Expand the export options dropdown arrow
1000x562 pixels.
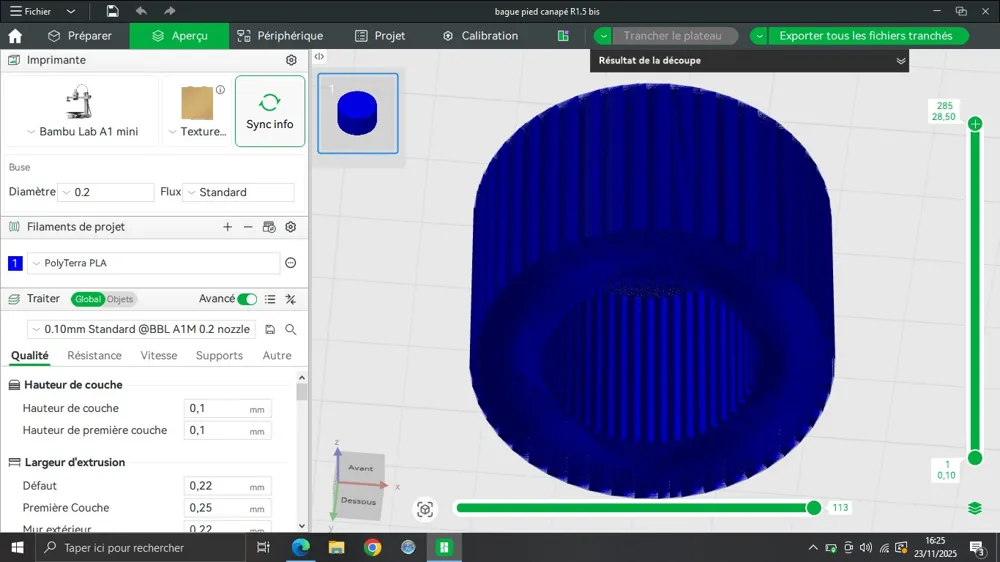759,36
